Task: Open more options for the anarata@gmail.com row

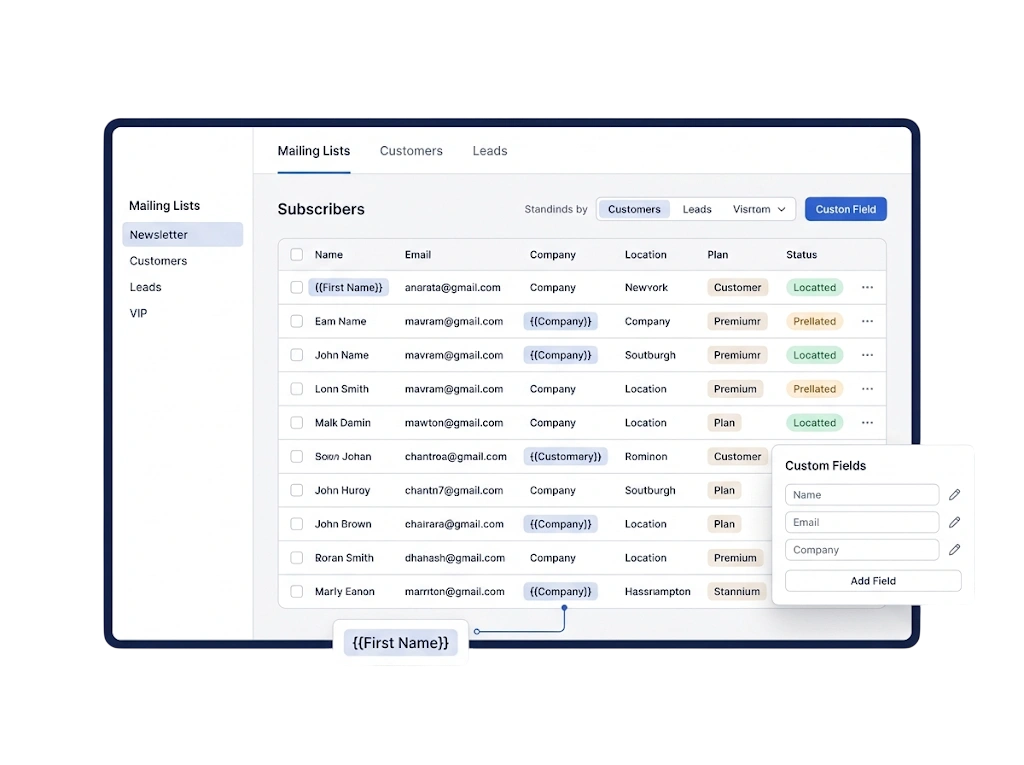Action: point(867,287)
